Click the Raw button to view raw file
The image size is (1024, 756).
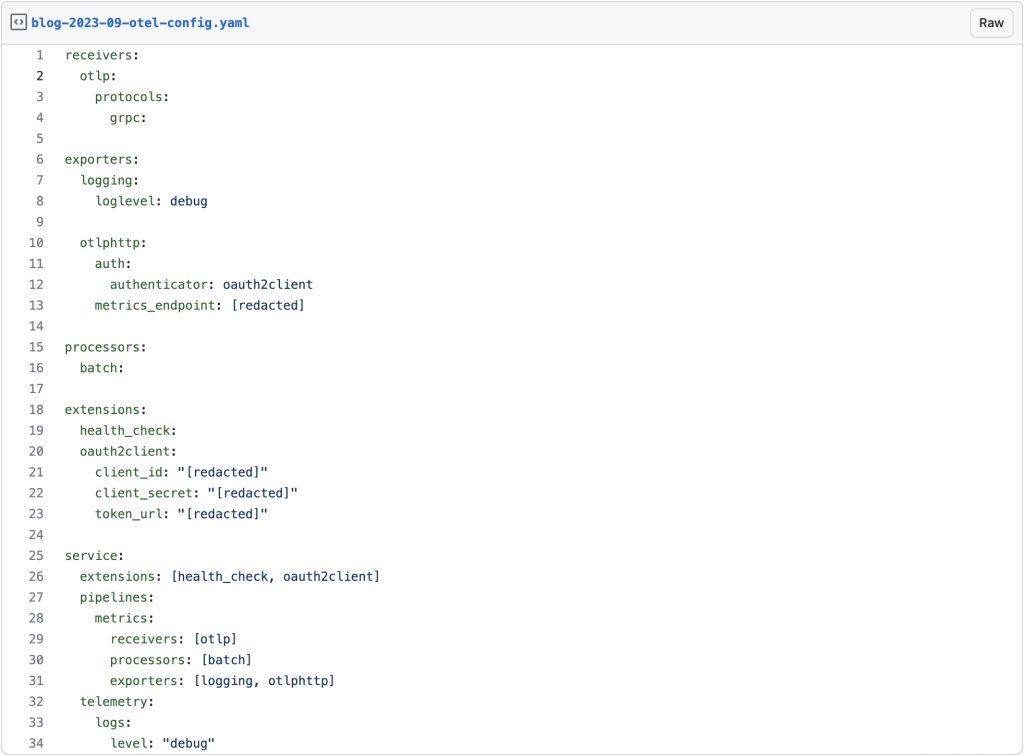pyautogui.click(x=989, y=22)
